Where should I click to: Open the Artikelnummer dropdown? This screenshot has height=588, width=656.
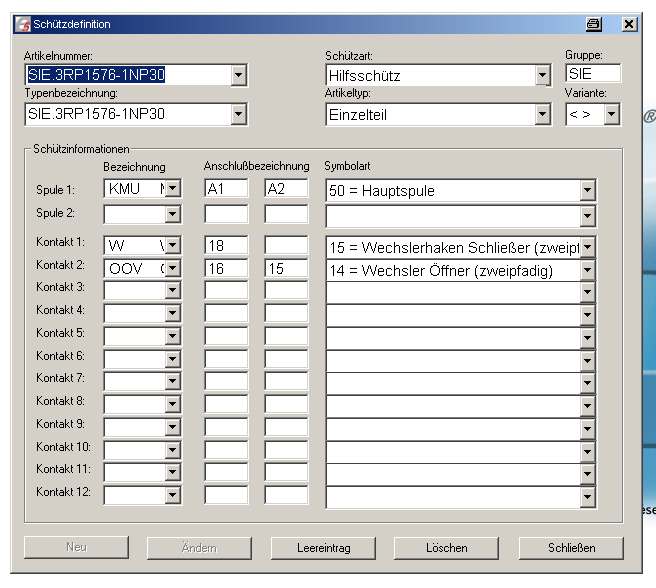(238, 75)
